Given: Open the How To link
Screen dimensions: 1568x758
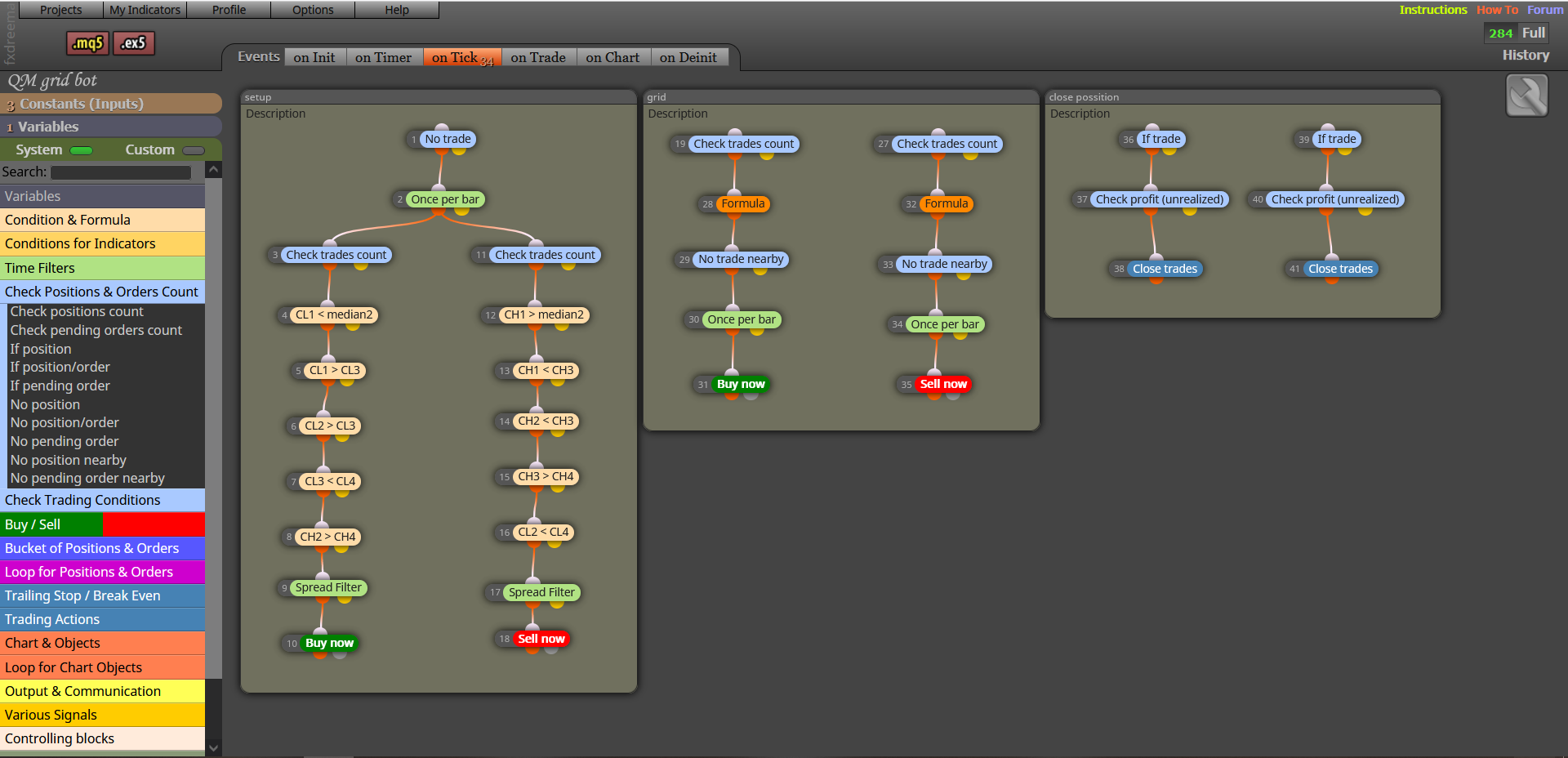Looking at the screenshot, I should point(1497,10).
